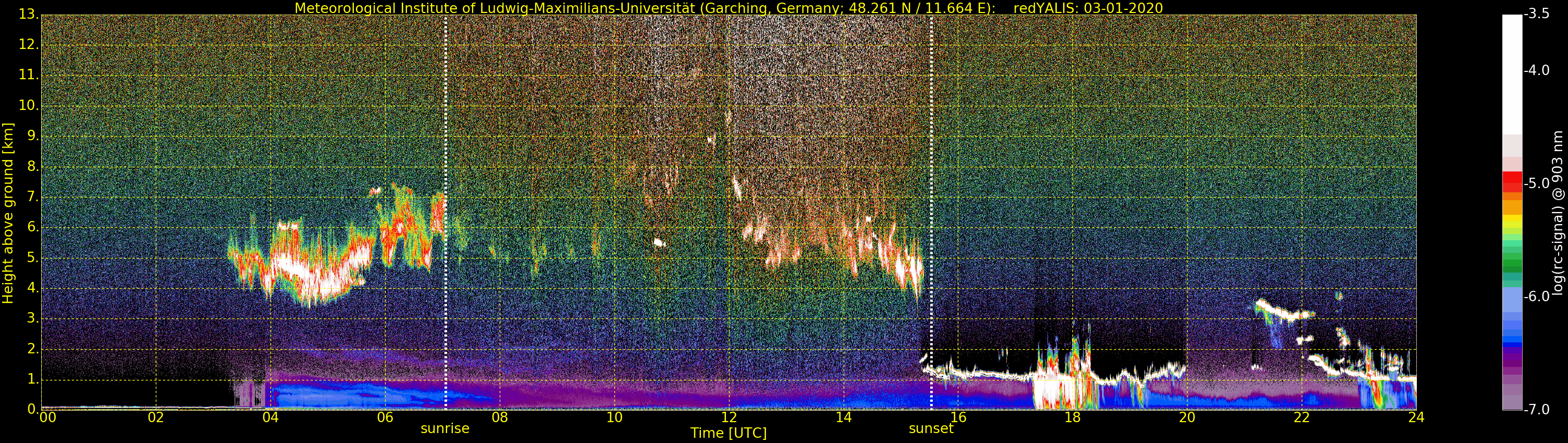Click the 'sunset' label below the time axis
This screenshot has height=443, width=1568.
point(931,428)
